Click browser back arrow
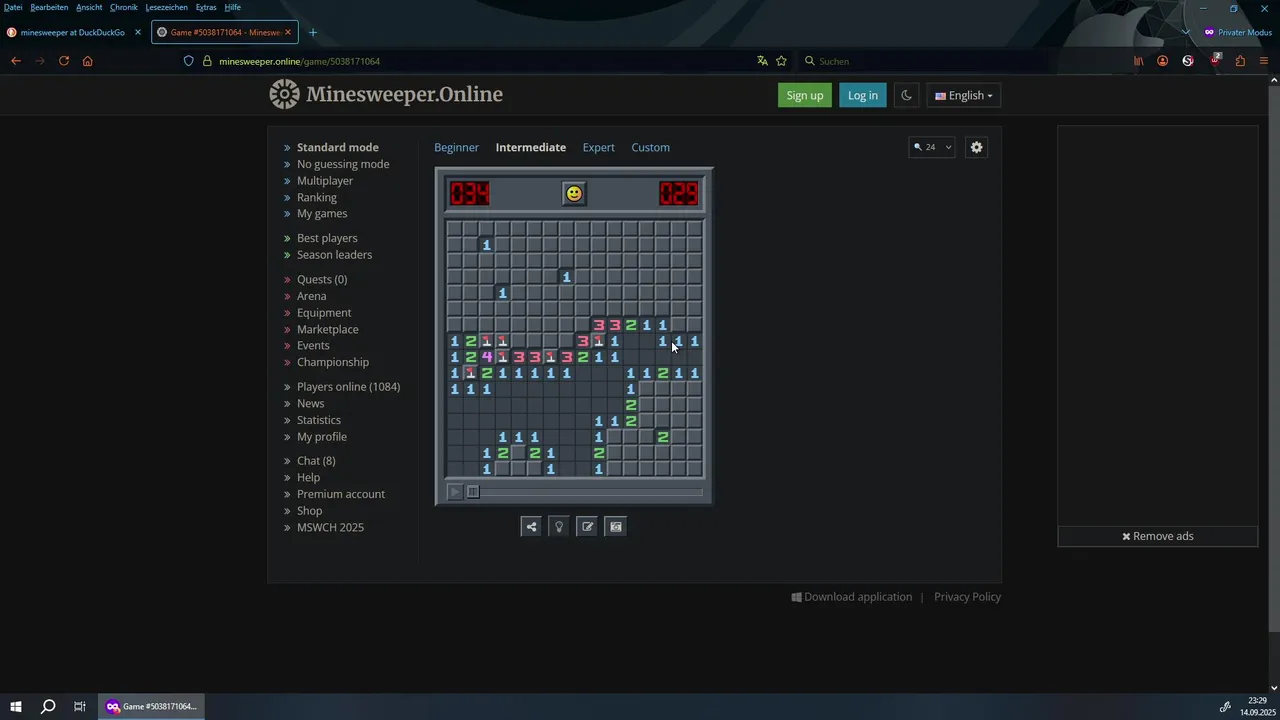1280x720 pixels. click(x=15, y=61)
